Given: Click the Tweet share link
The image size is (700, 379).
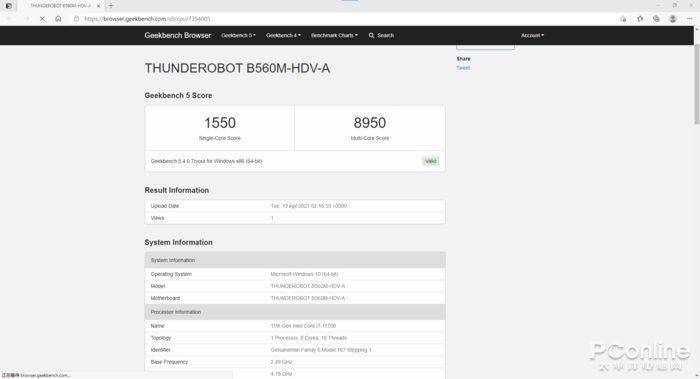Looking at the screenshot, I should [463, 68].
